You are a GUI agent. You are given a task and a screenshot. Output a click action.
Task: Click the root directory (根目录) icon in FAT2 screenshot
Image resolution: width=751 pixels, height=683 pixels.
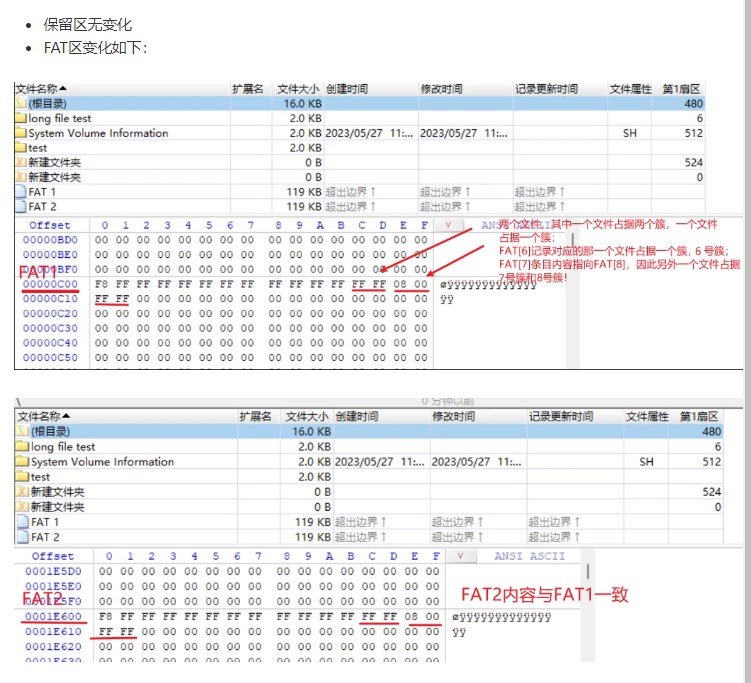(x=23, y=431)
